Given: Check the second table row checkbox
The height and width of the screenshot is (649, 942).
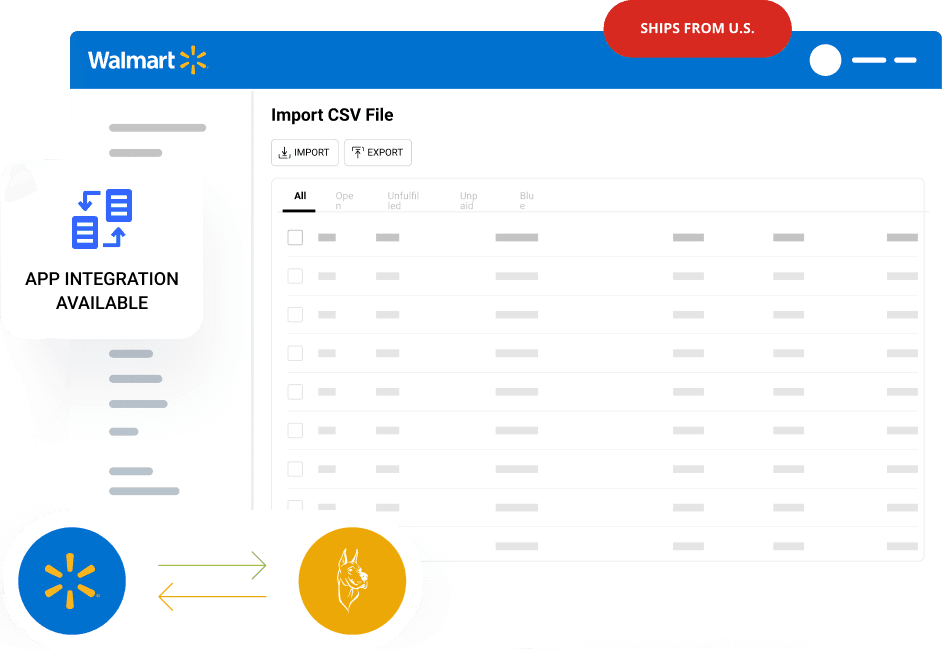Looking at the screenshot, I should click(295, 314).
